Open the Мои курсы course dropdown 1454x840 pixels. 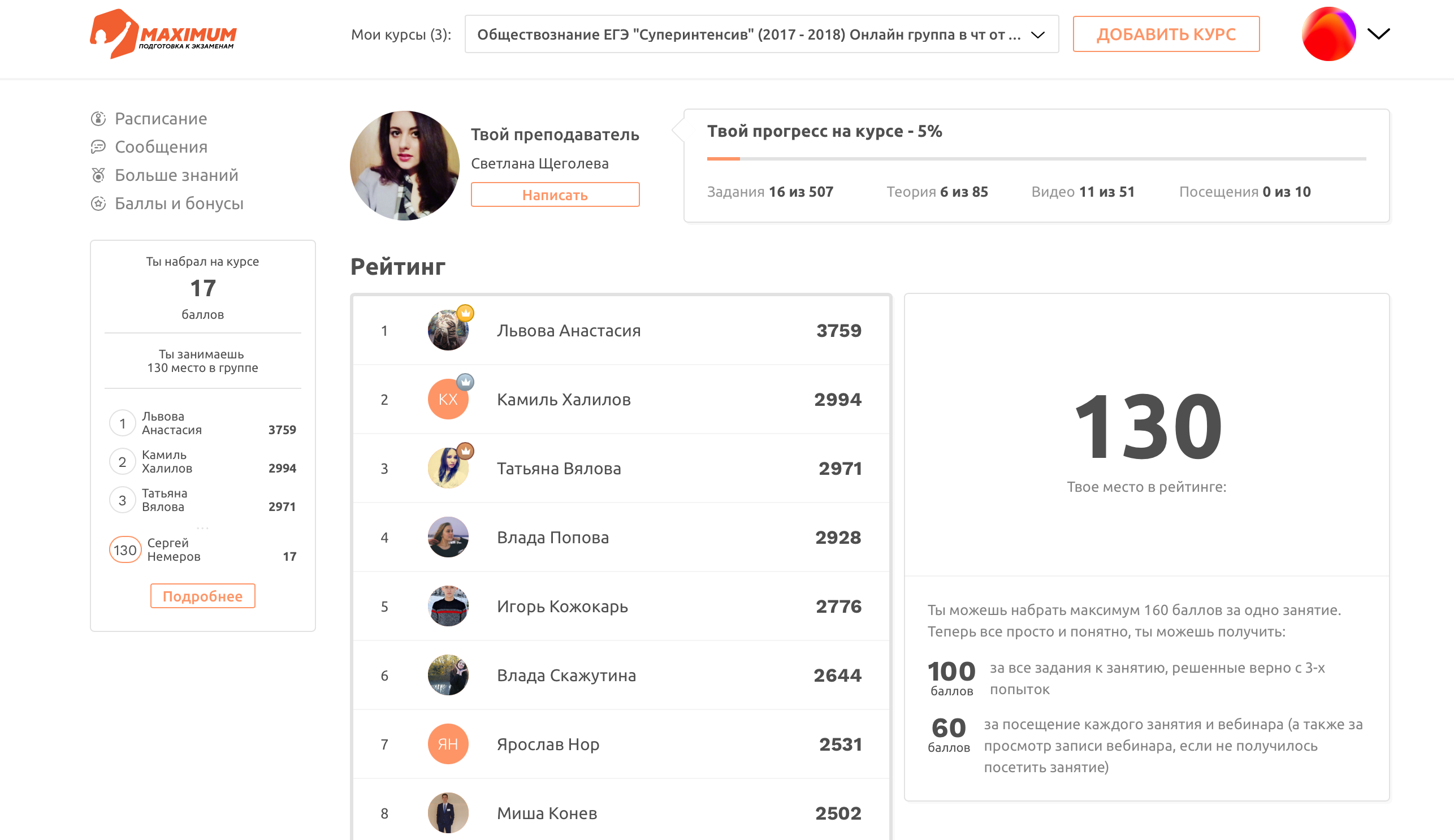click(x=761, y=34)
